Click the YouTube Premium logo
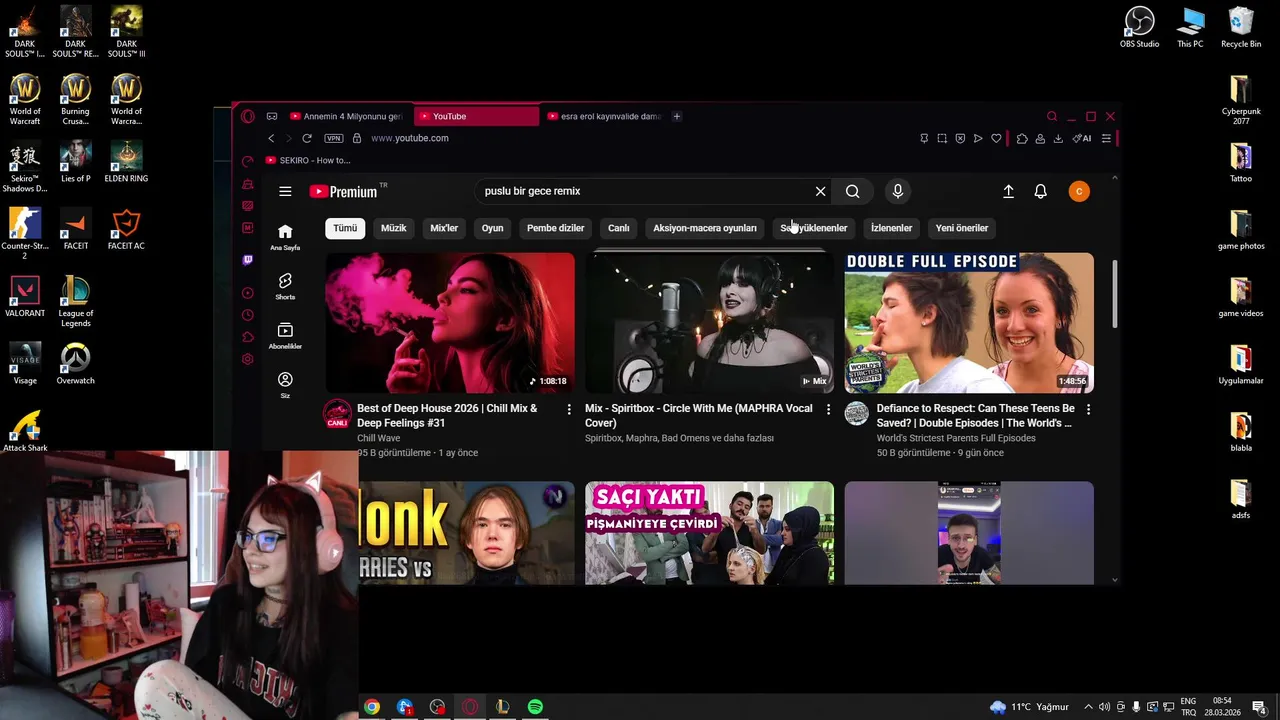The image size is (1280, 720). point(342,191)
